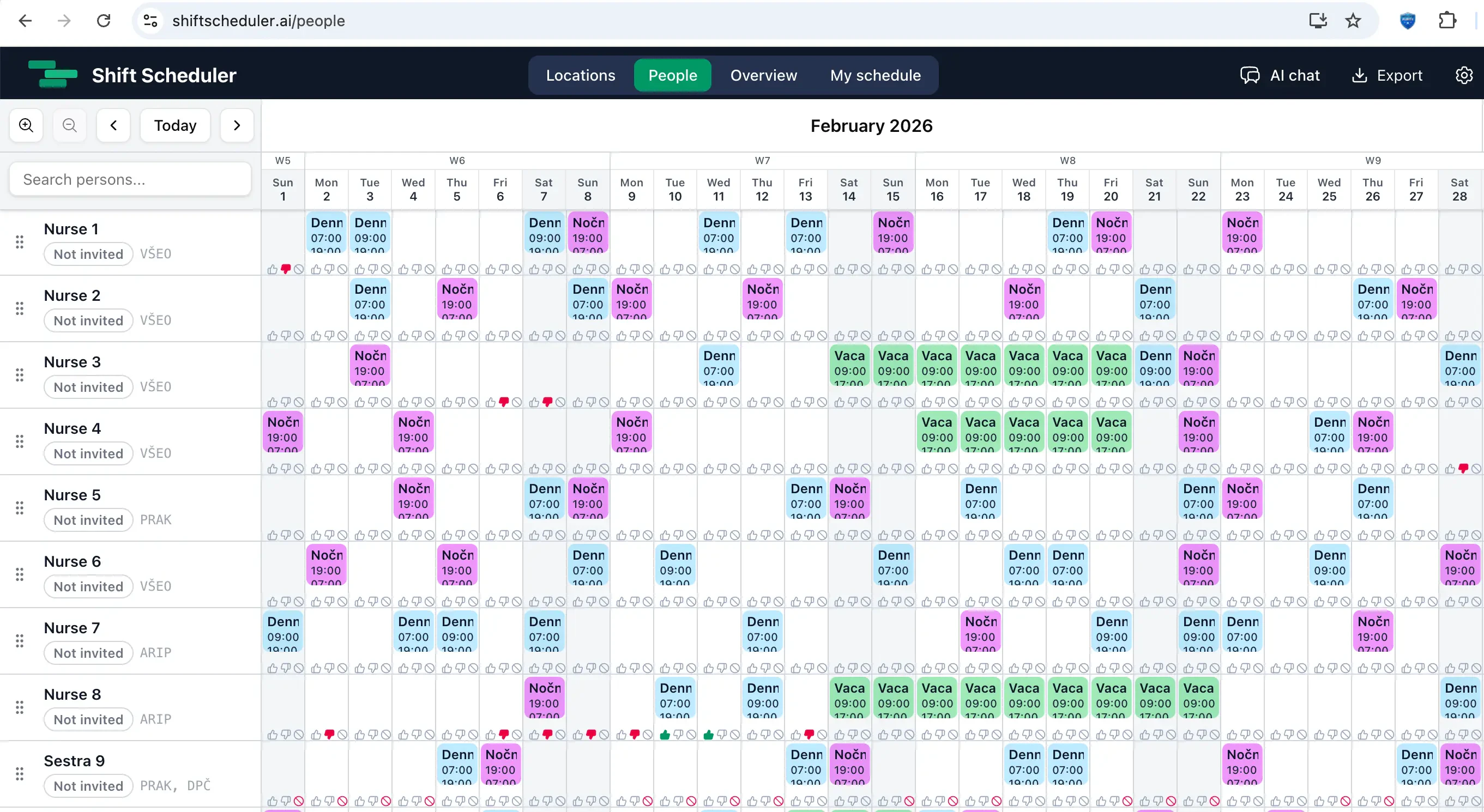Screen dimensions: 1484x812
Task: Go back in the browser
Action: pyautogui.click(x=25, y=21)
